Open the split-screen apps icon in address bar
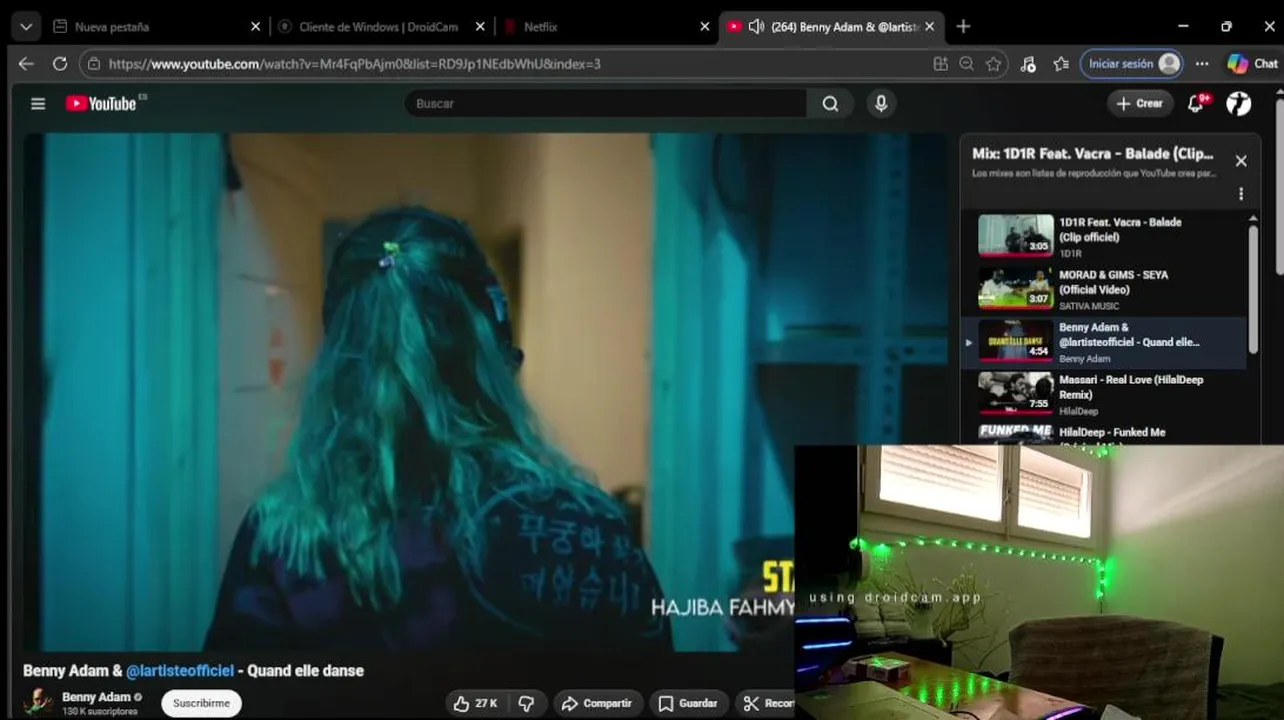The width and height of the screenshot is (1284, 720). click(940, 63)
